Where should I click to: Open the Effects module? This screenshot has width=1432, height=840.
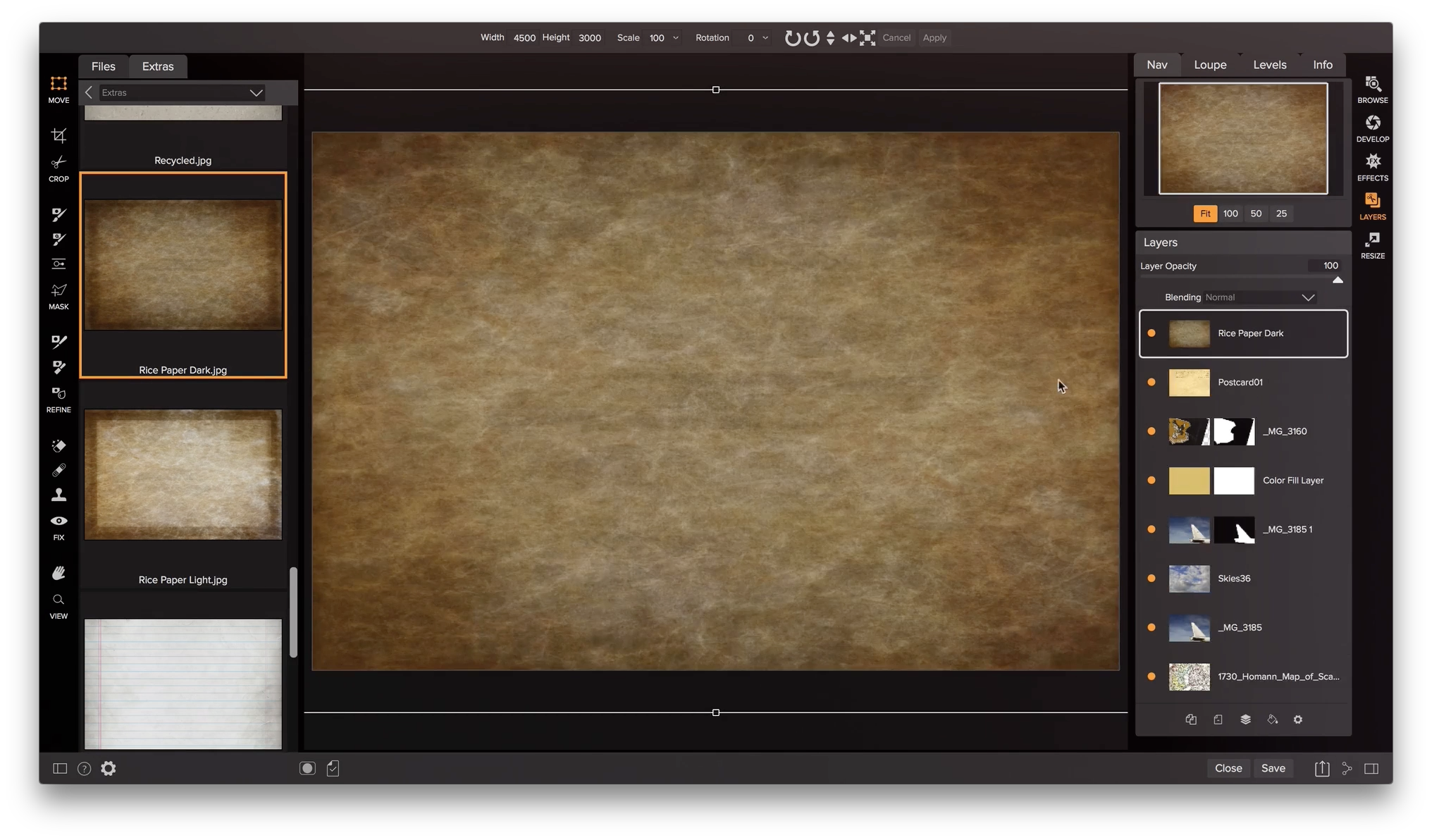click(x=1372, y=168)
